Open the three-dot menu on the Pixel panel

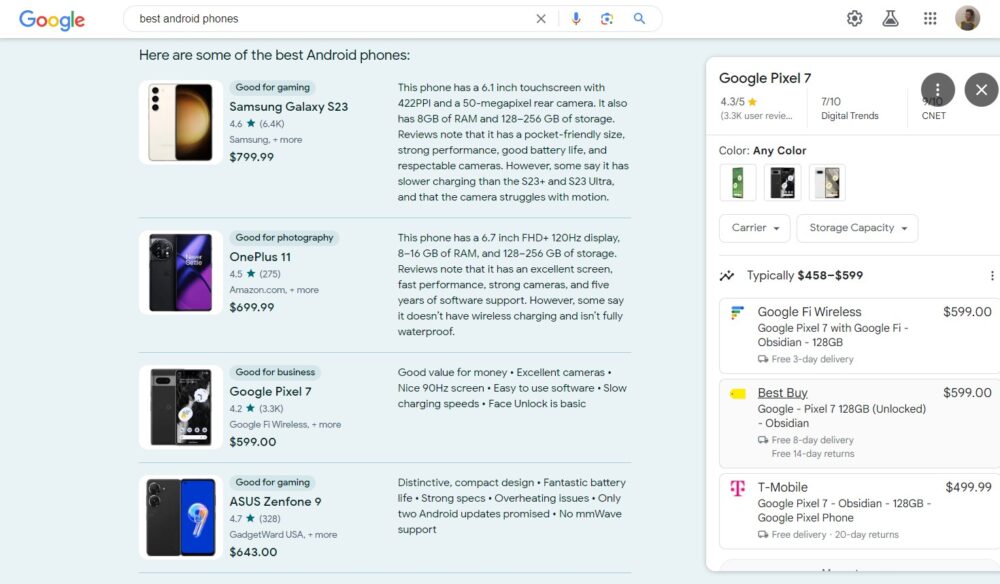pyautogui.click(x=937, y=90)
